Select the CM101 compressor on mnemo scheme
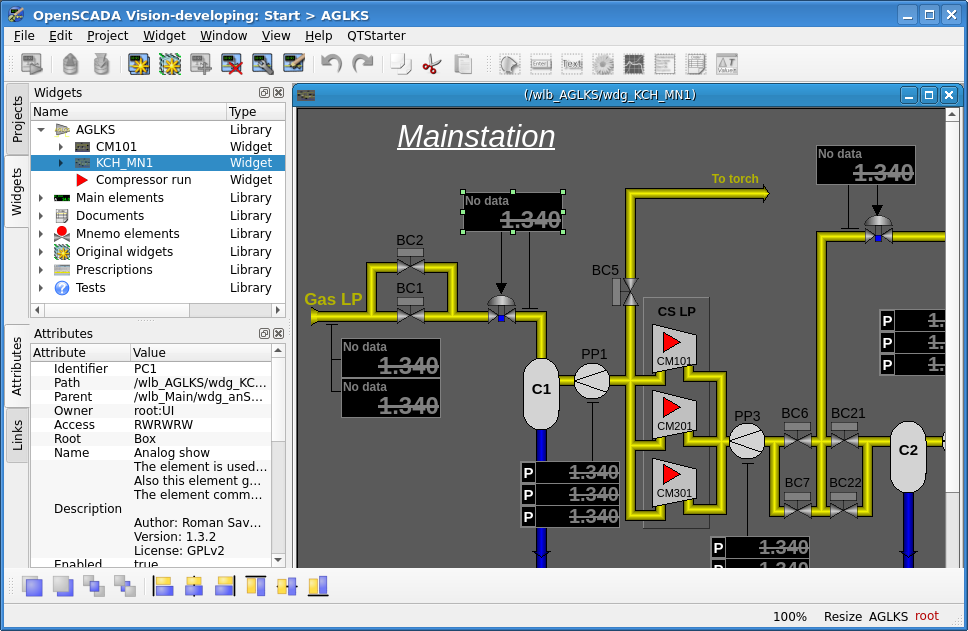Image resolution: width=968 pixels, height=631 pixels. pos(674,348)
